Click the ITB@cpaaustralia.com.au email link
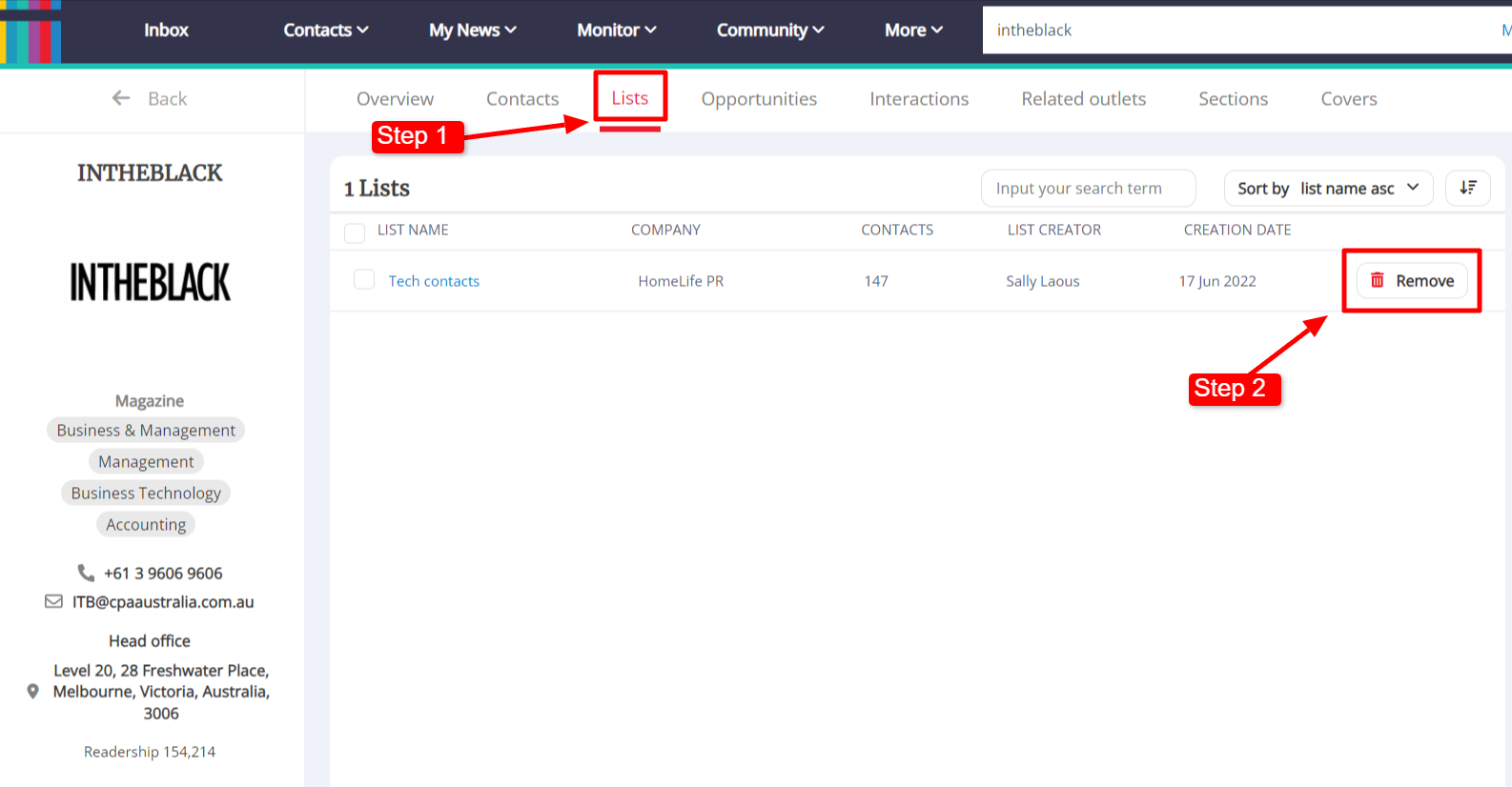Screen dimensions: 1512x787 pos(163,602)
